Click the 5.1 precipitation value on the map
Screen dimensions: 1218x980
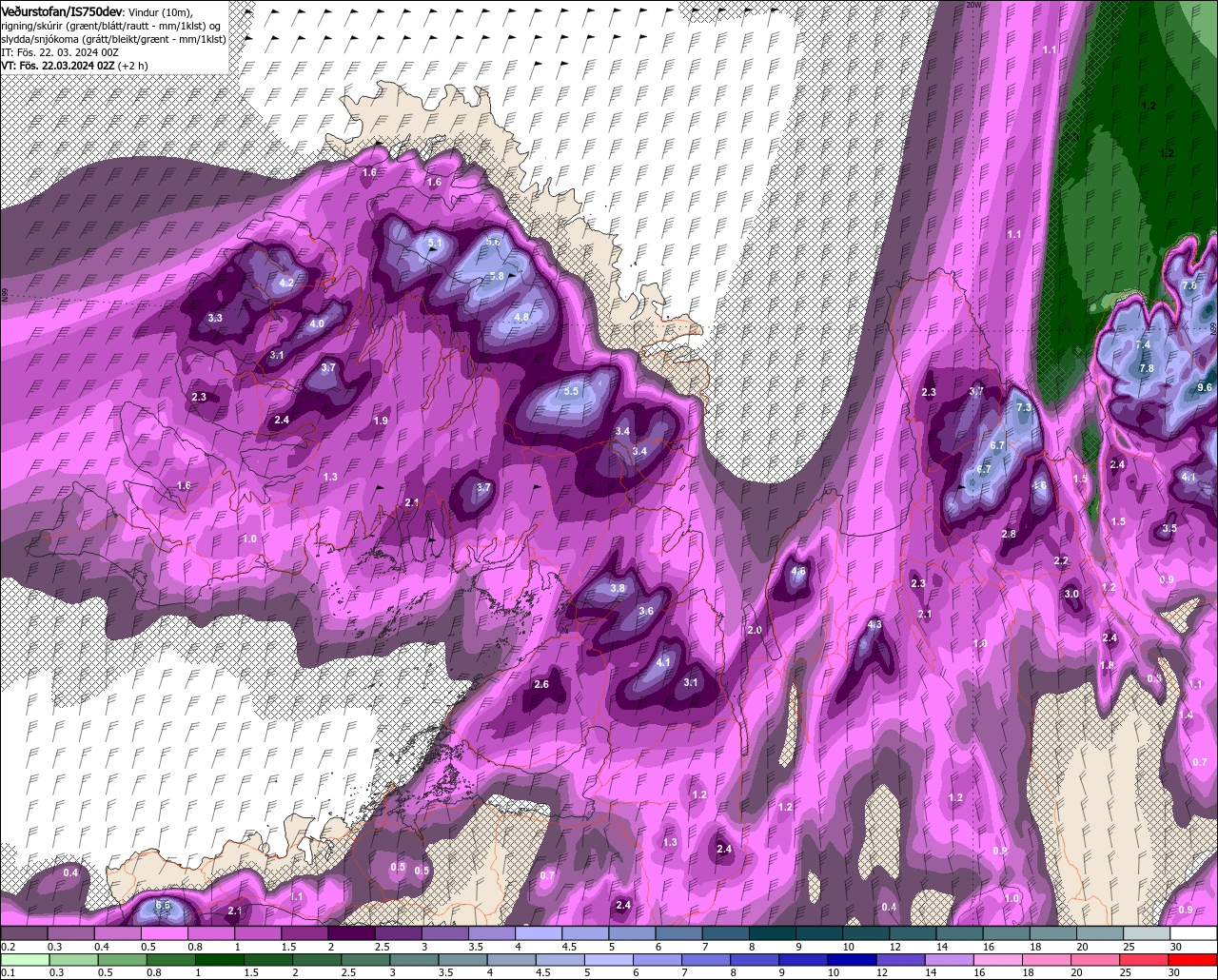tap(435, 244)
